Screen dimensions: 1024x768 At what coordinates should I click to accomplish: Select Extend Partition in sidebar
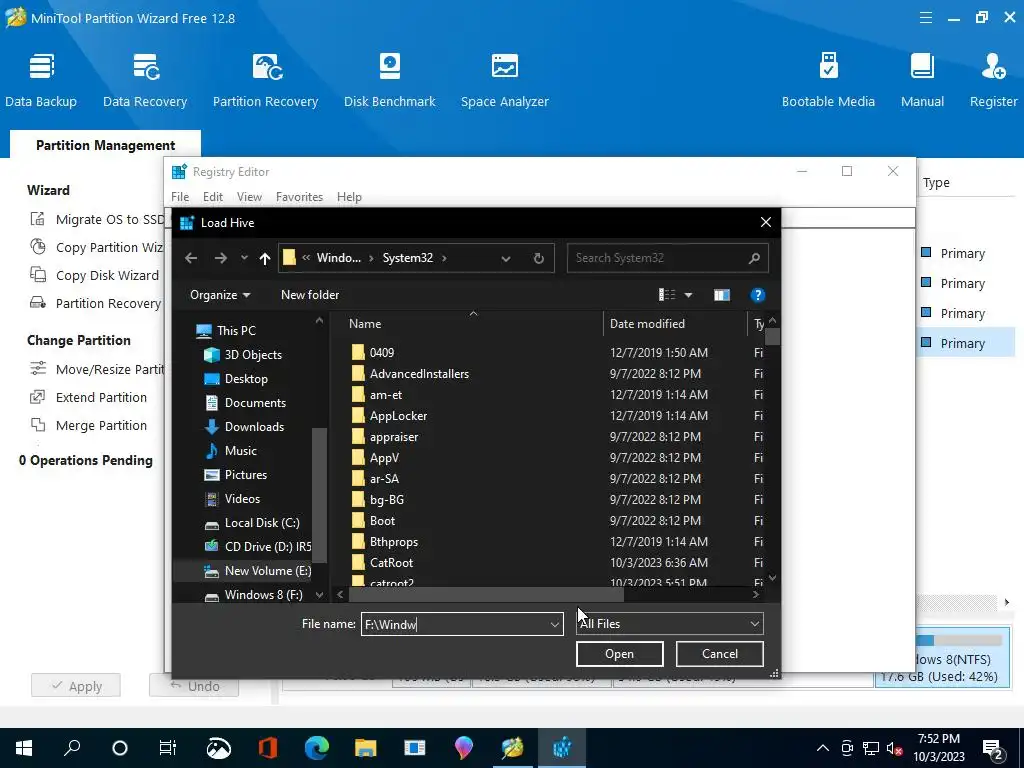(x=89, y=397)
